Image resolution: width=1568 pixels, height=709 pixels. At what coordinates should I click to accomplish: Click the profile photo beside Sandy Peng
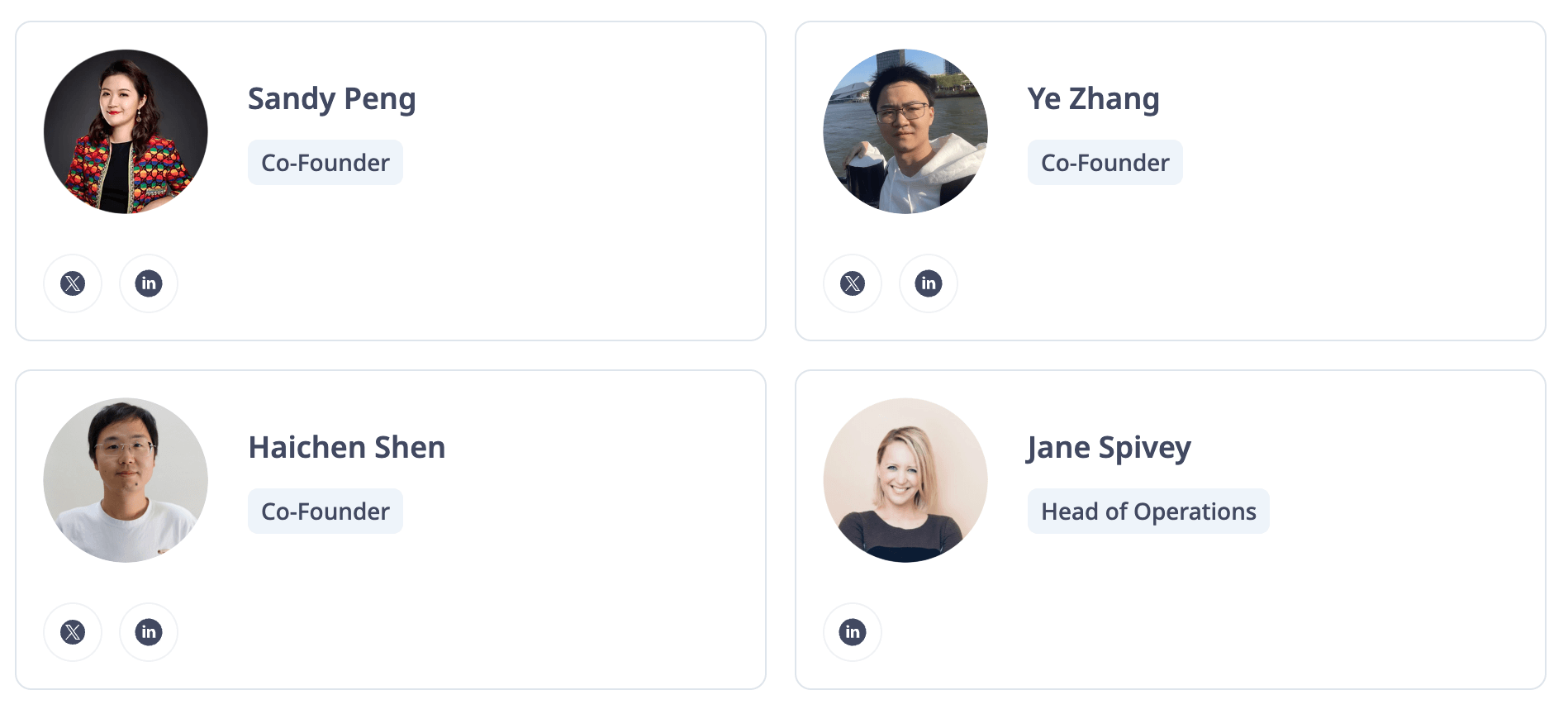coord(126,131)
